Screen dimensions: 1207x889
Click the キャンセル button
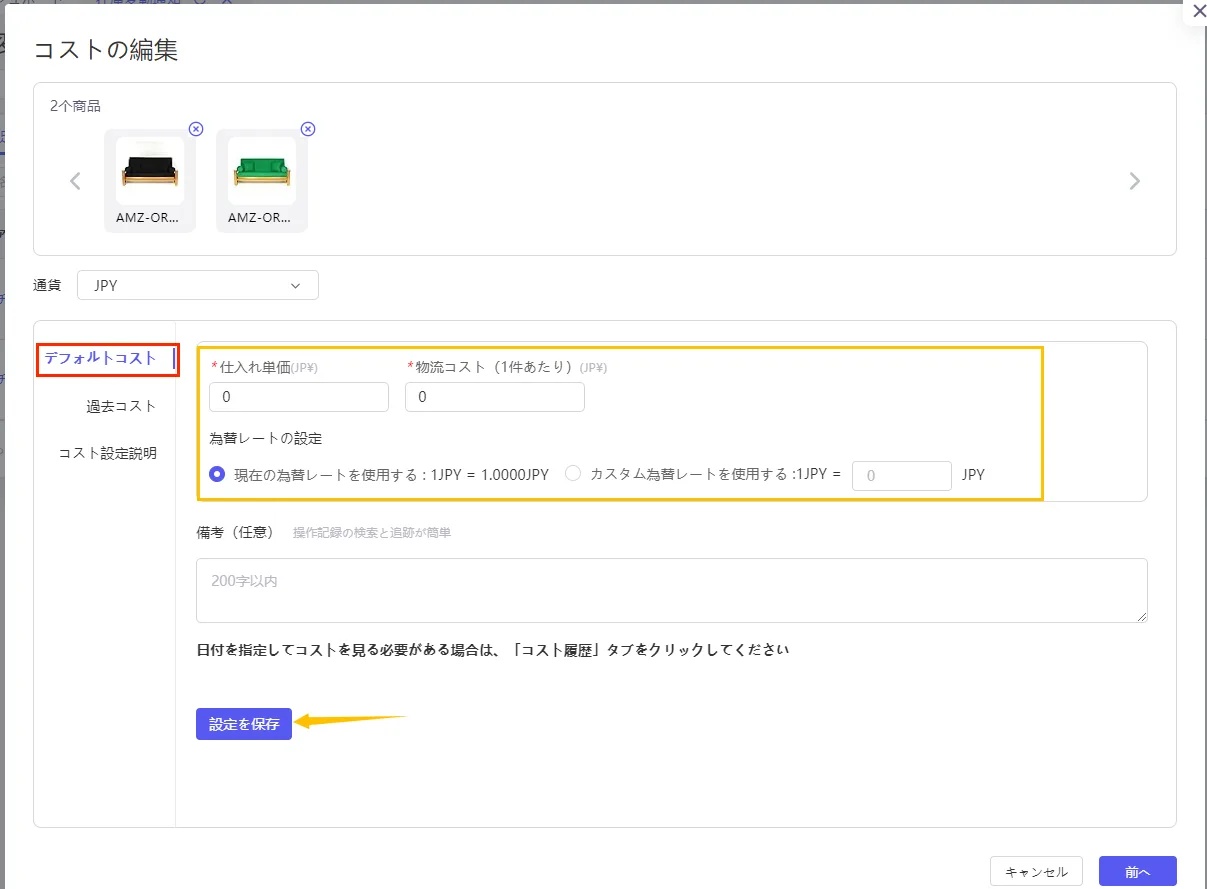pyautogui.click(x=1036, y=872)
